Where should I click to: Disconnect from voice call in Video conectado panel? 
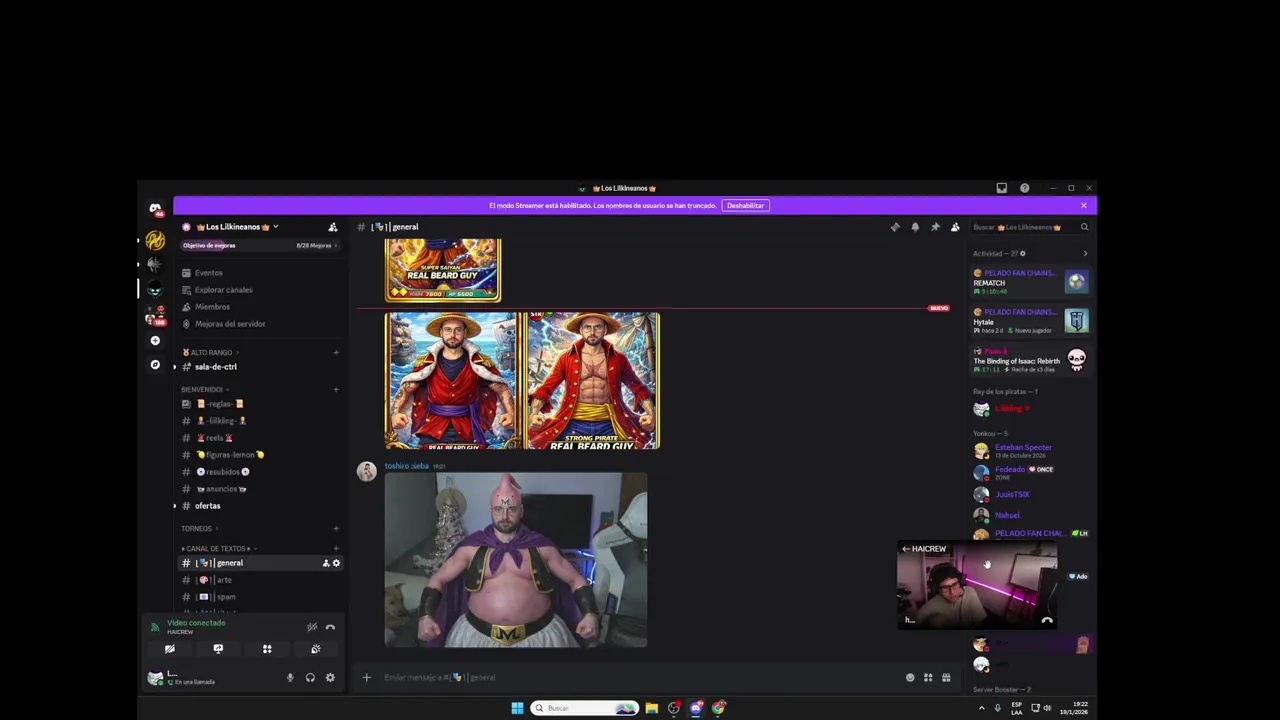(330, 627)
